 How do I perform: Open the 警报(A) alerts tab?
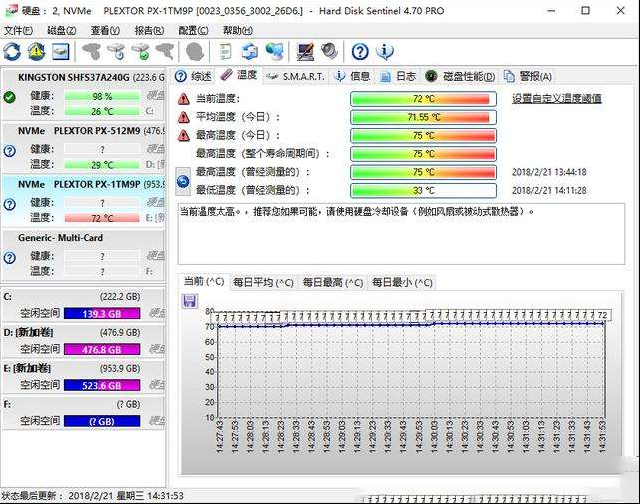tap(528, 76)
